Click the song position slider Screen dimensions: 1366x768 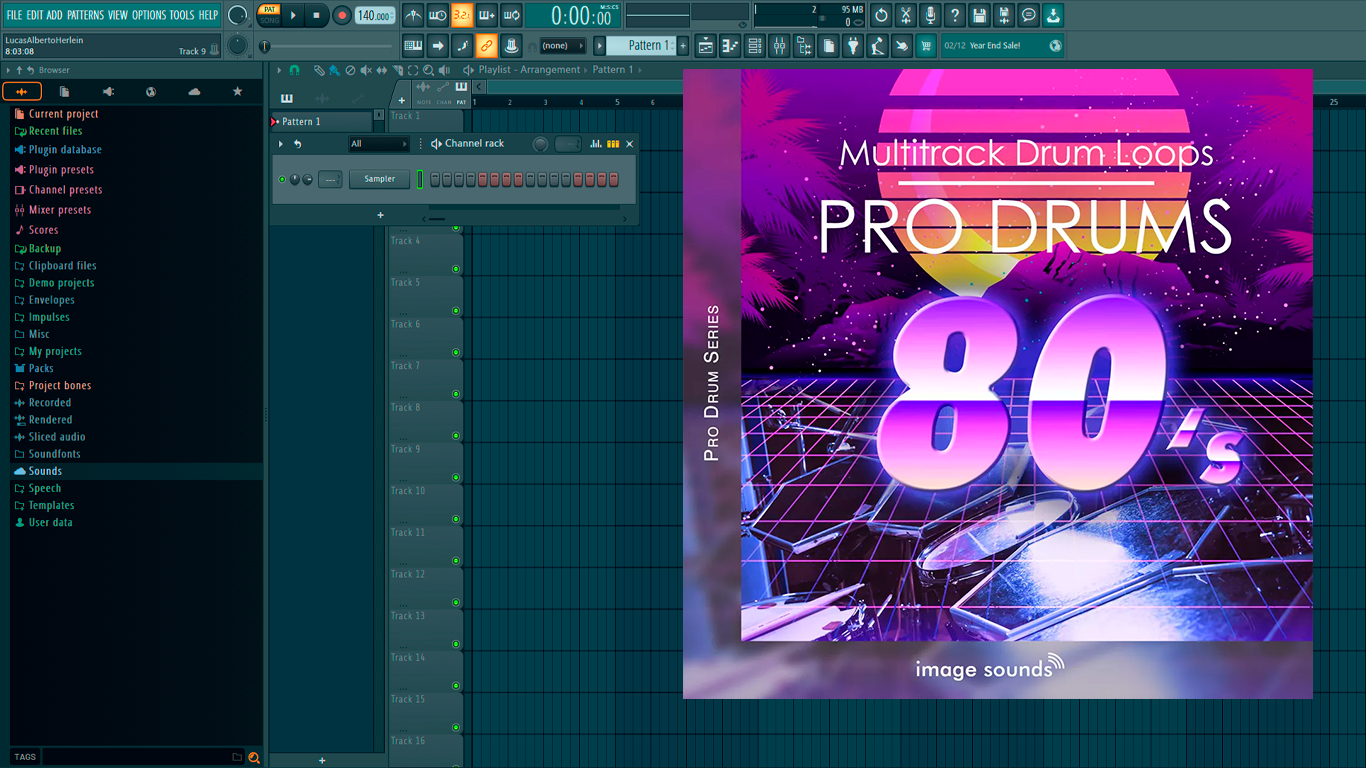tap(326, 46)
